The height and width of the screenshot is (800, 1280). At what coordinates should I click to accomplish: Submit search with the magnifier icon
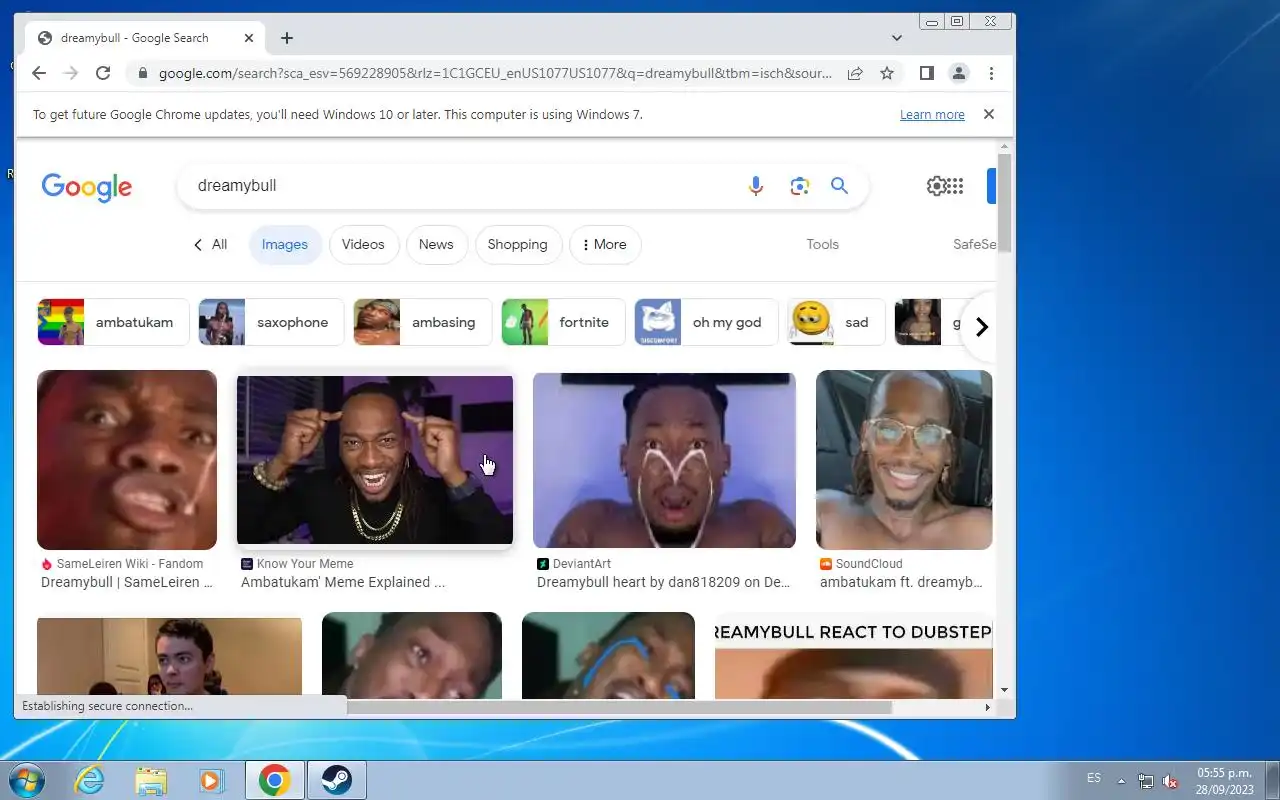(839, 185)
